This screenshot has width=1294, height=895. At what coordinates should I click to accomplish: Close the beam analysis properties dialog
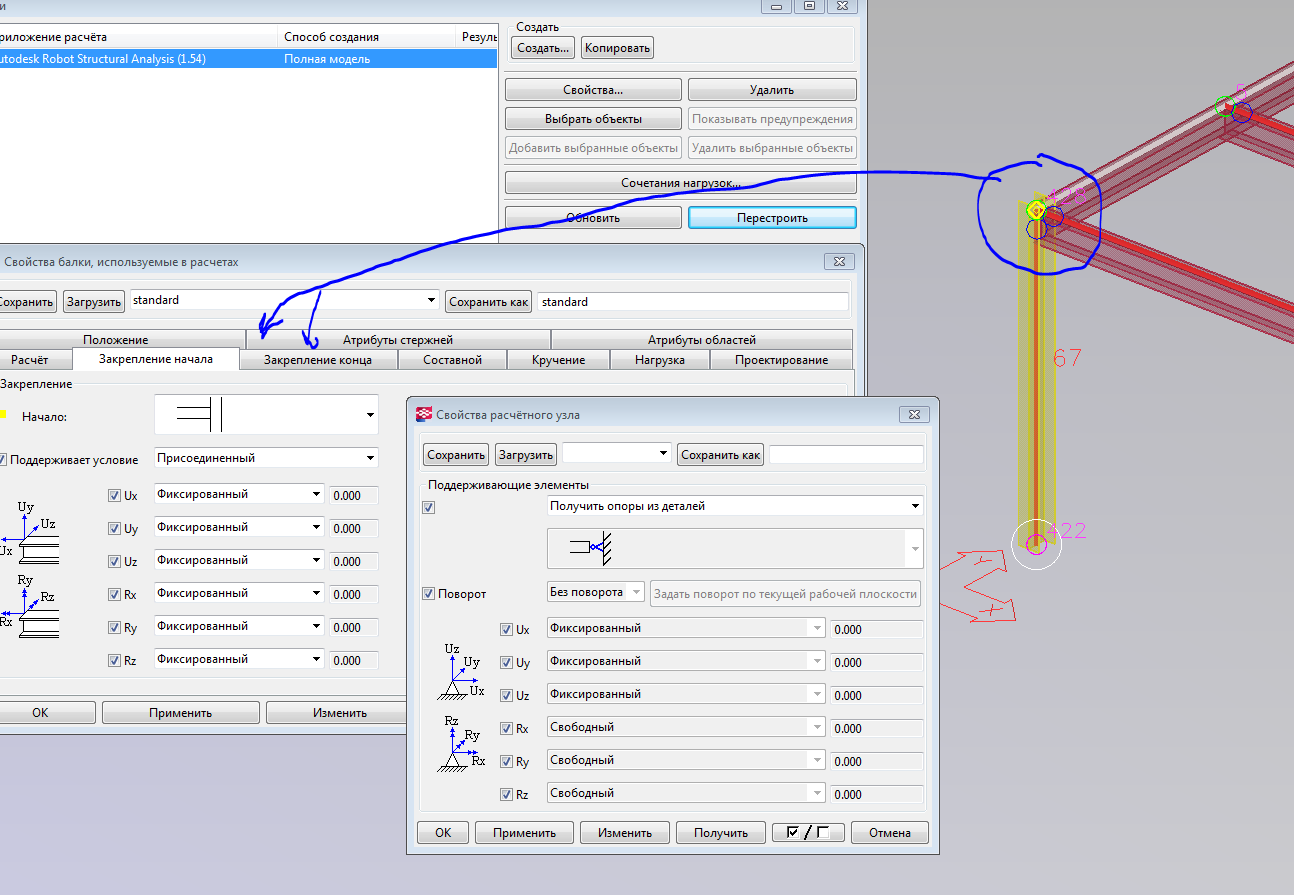838,261
